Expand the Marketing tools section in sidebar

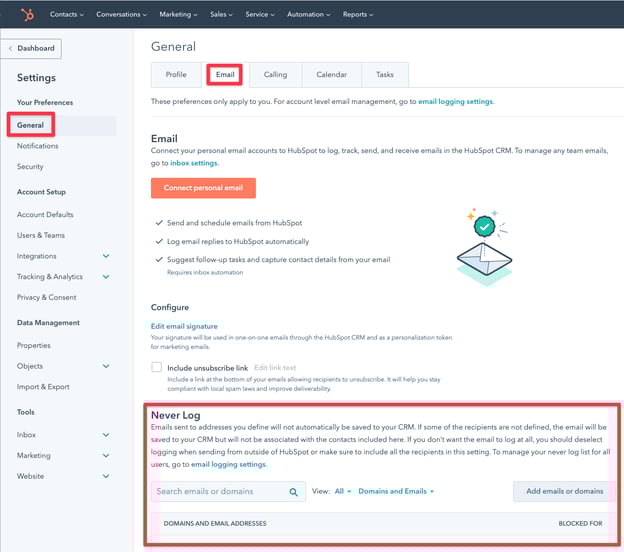pos(106,456)
